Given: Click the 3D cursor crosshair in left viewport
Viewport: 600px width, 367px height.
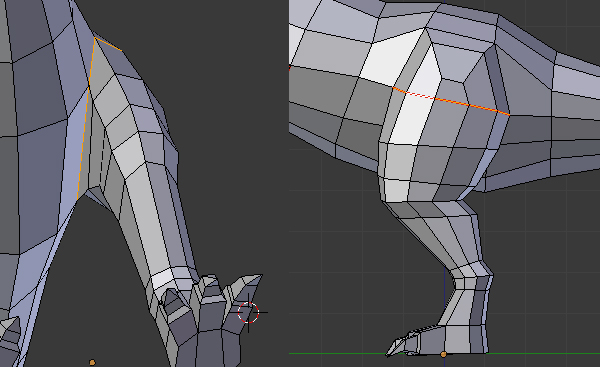Looking at the screenshot, I should (x=248, y=312).
